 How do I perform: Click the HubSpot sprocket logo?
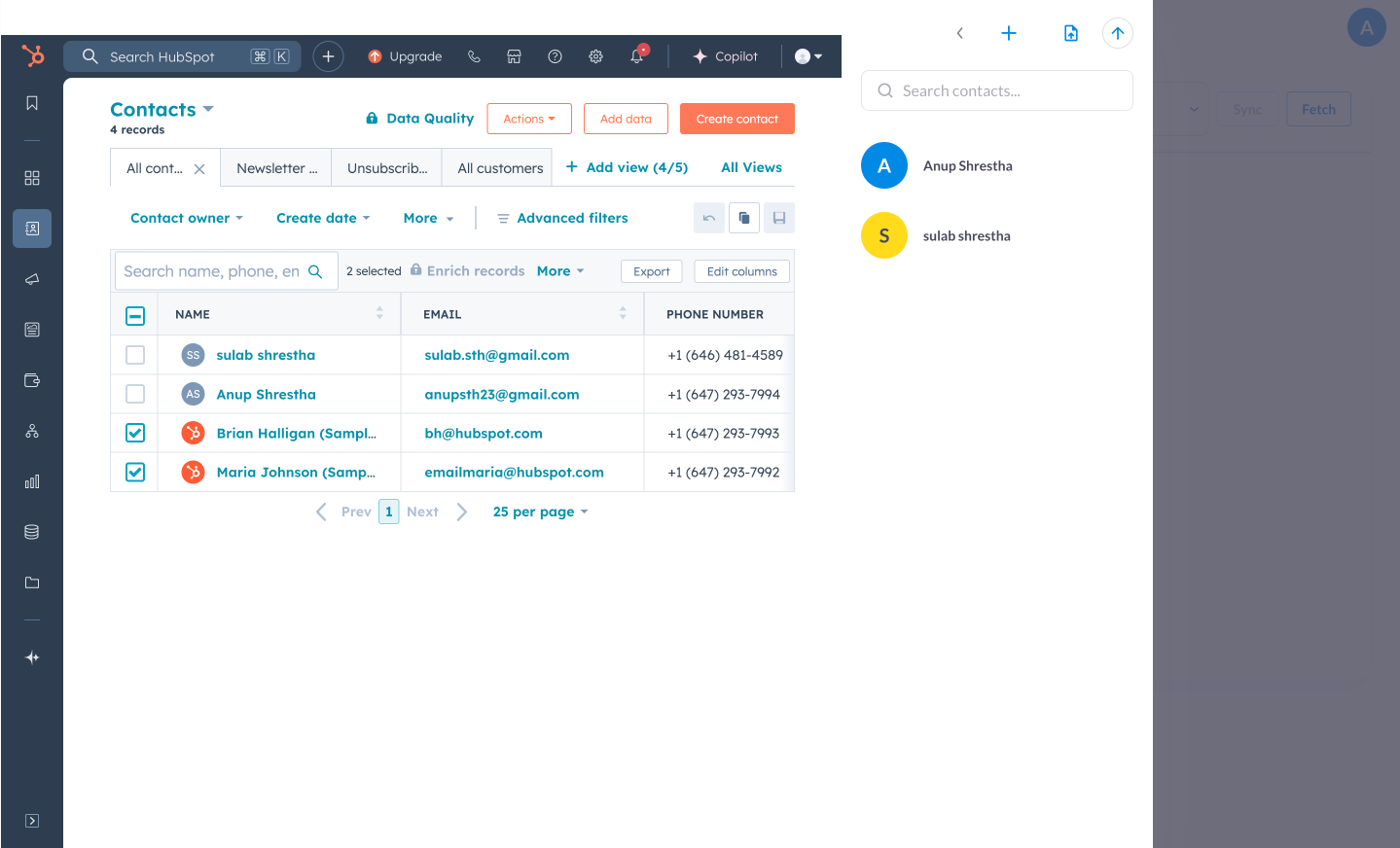point(33,56)
